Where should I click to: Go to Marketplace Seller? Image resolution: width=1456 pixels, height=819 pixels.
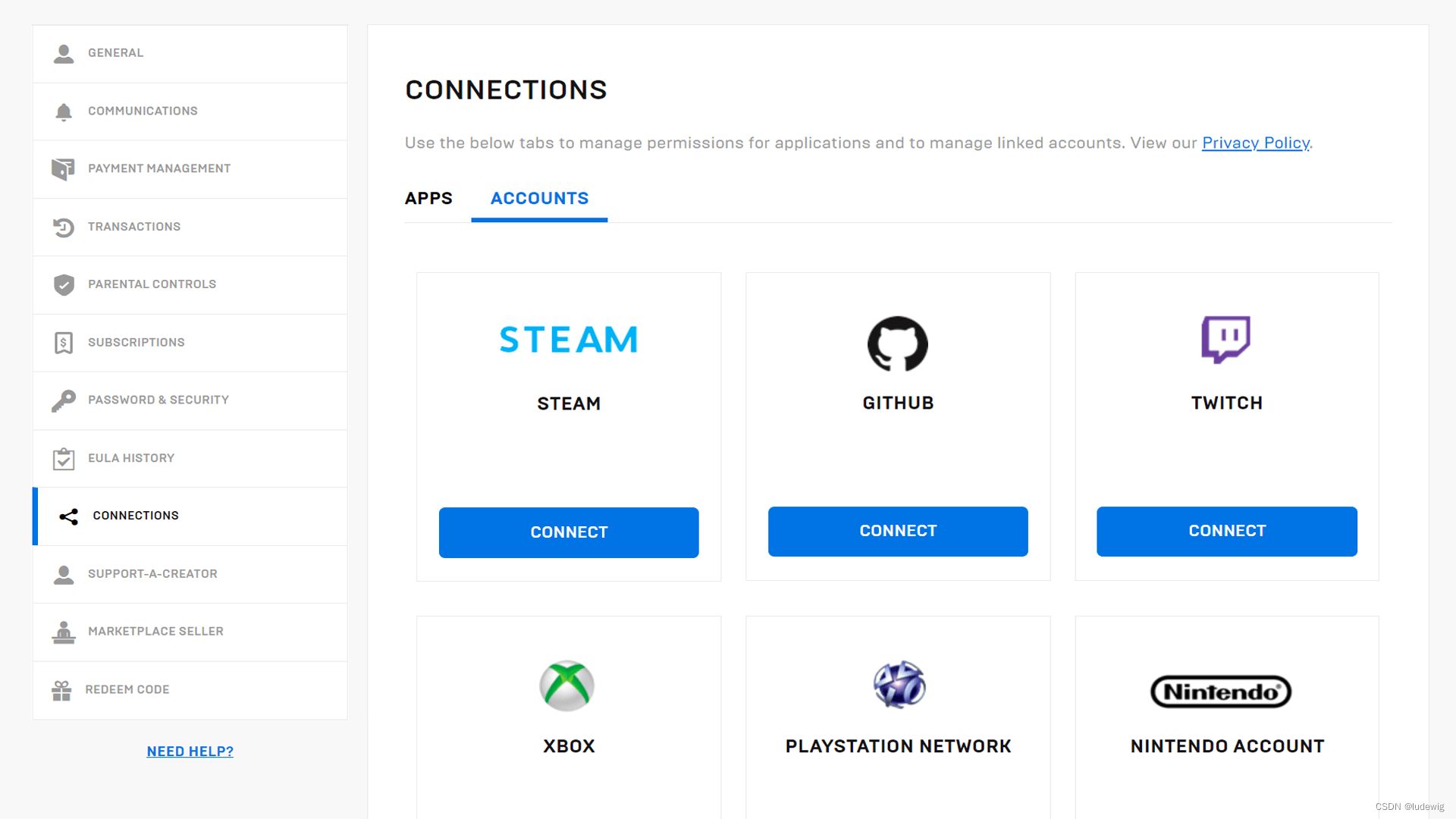point(190,632)
